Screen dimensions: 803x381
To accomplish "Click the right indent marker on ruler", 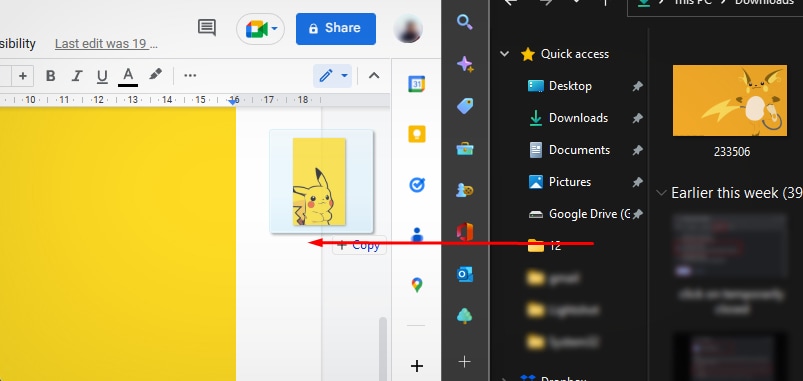I will (x=233, y=101).
